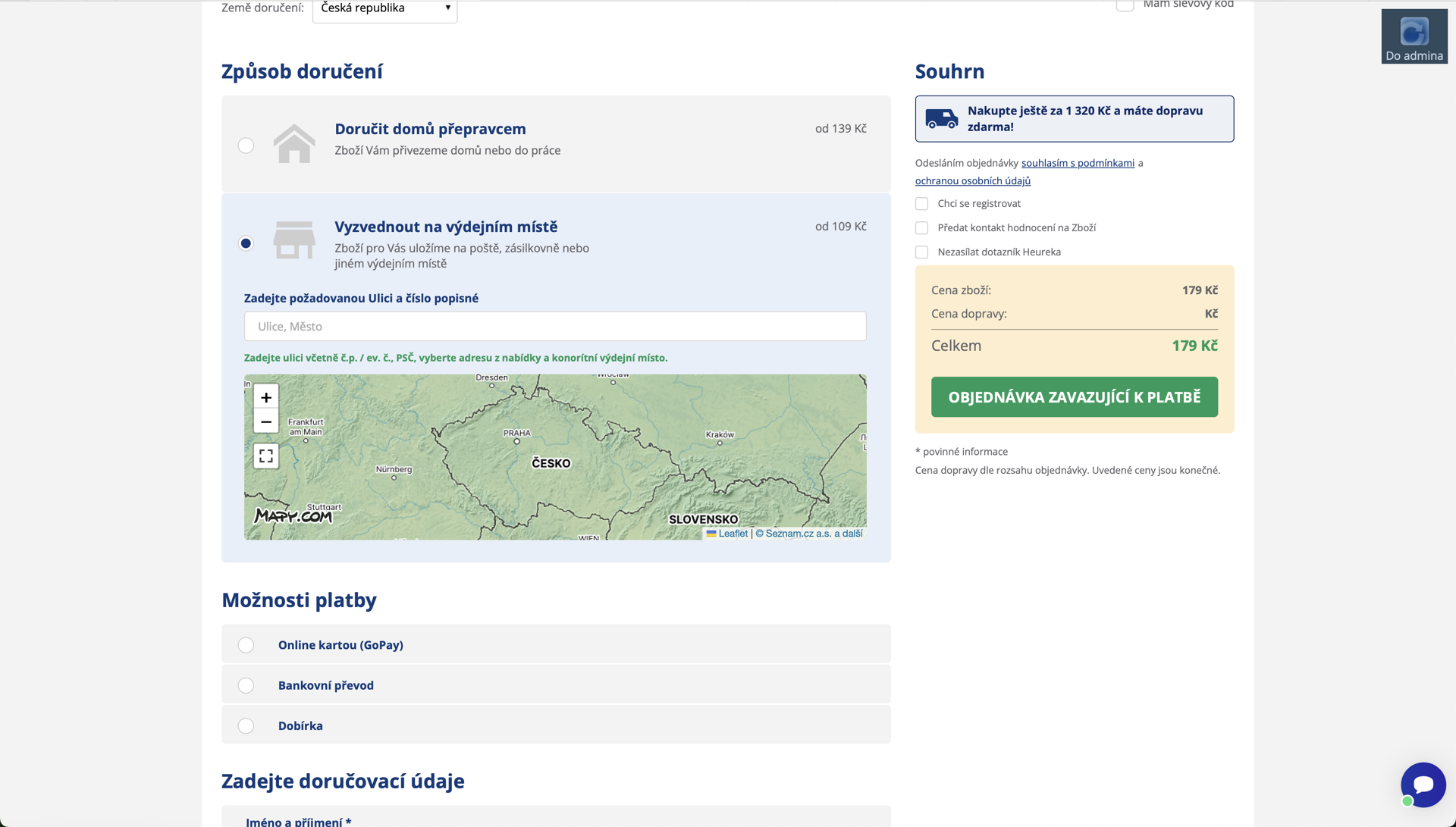1456x827 pixels.
Task: Check the Chci se registrovat checkbox
Action: 921,204
